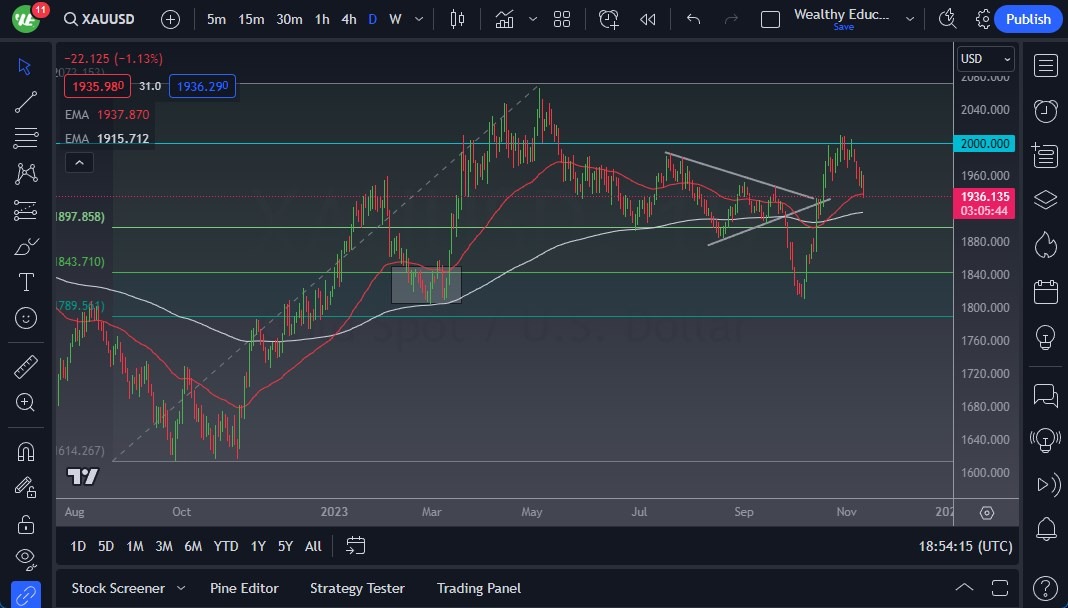Image resolution: width=1068 pixels, height=608 pixels.
Task: Switch to the Pine Editor tab
Action: coord(244,588)
